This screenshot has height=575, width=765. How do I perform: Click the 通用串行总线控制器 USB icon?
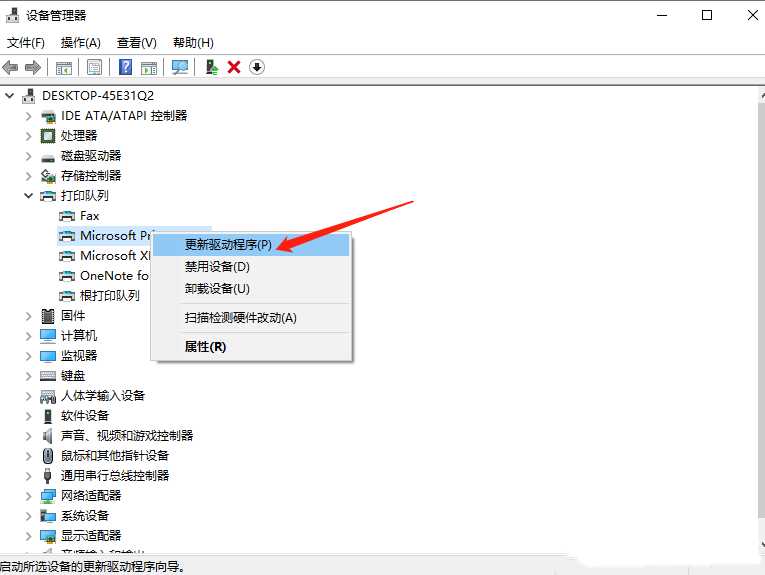pos(47,476)
